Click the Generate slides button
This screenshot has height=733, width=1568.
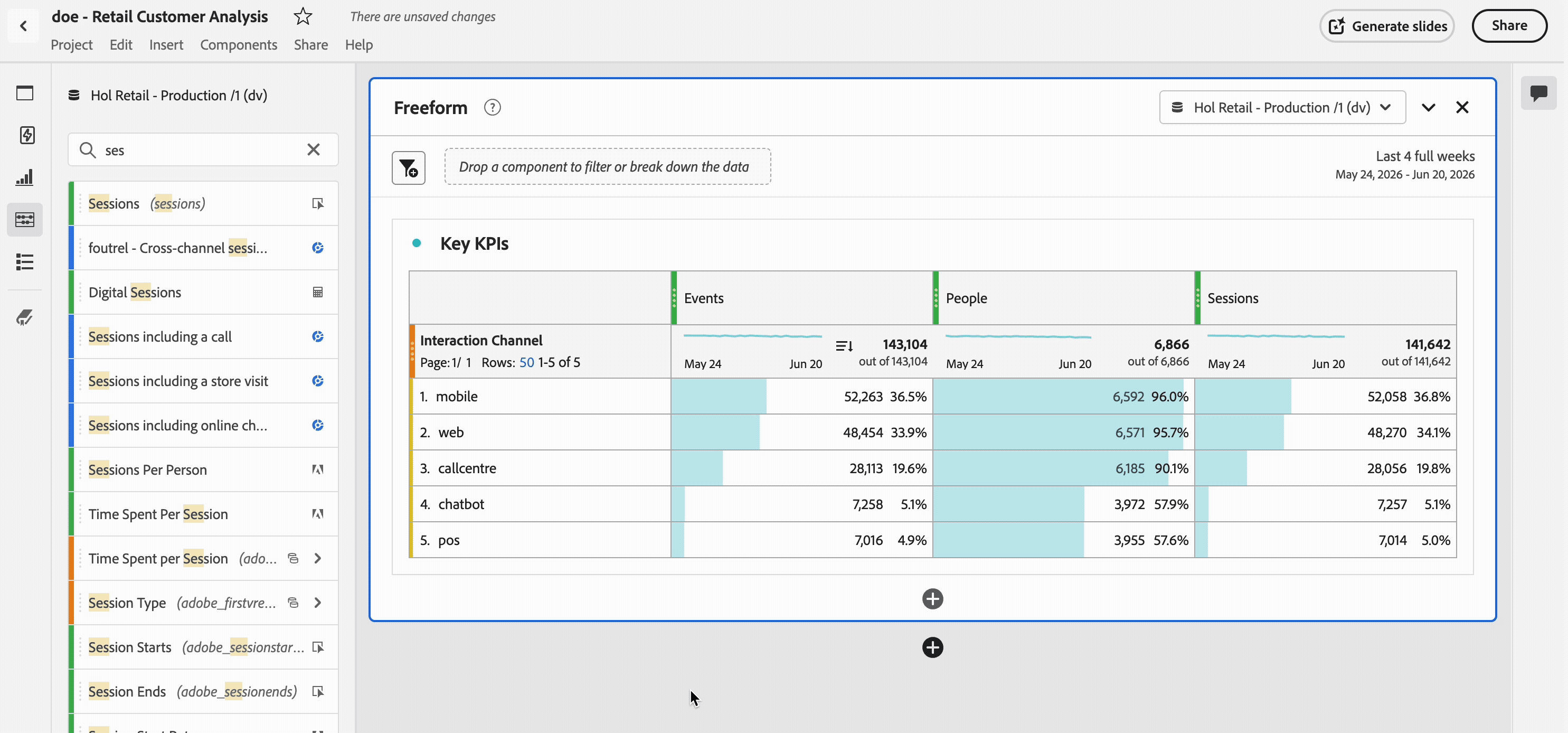pos(1386,26)
